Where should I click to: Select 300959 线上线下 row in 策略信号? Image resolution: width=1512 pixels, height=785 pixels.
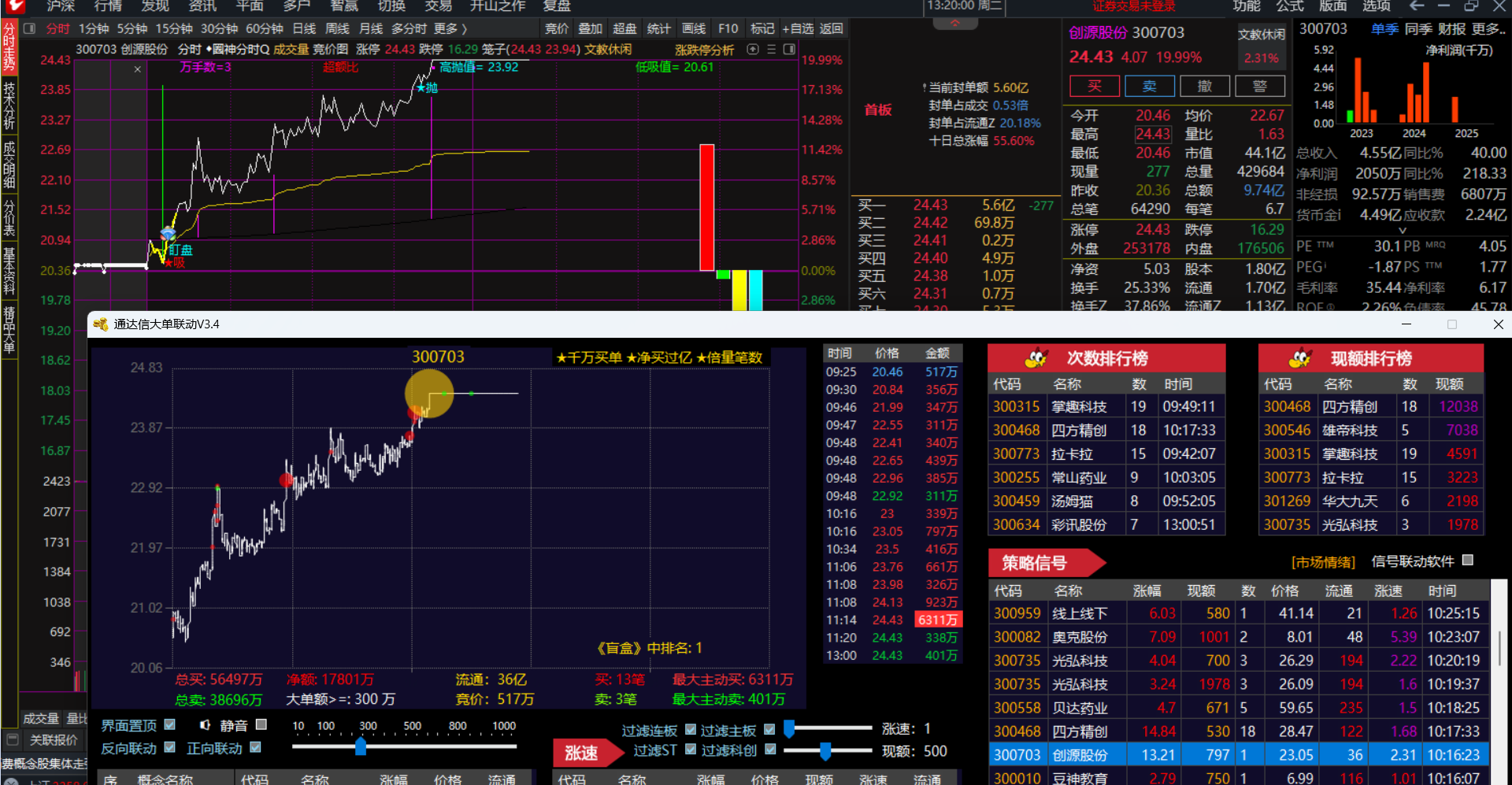pyautogui.click(x=1239, y=613)
